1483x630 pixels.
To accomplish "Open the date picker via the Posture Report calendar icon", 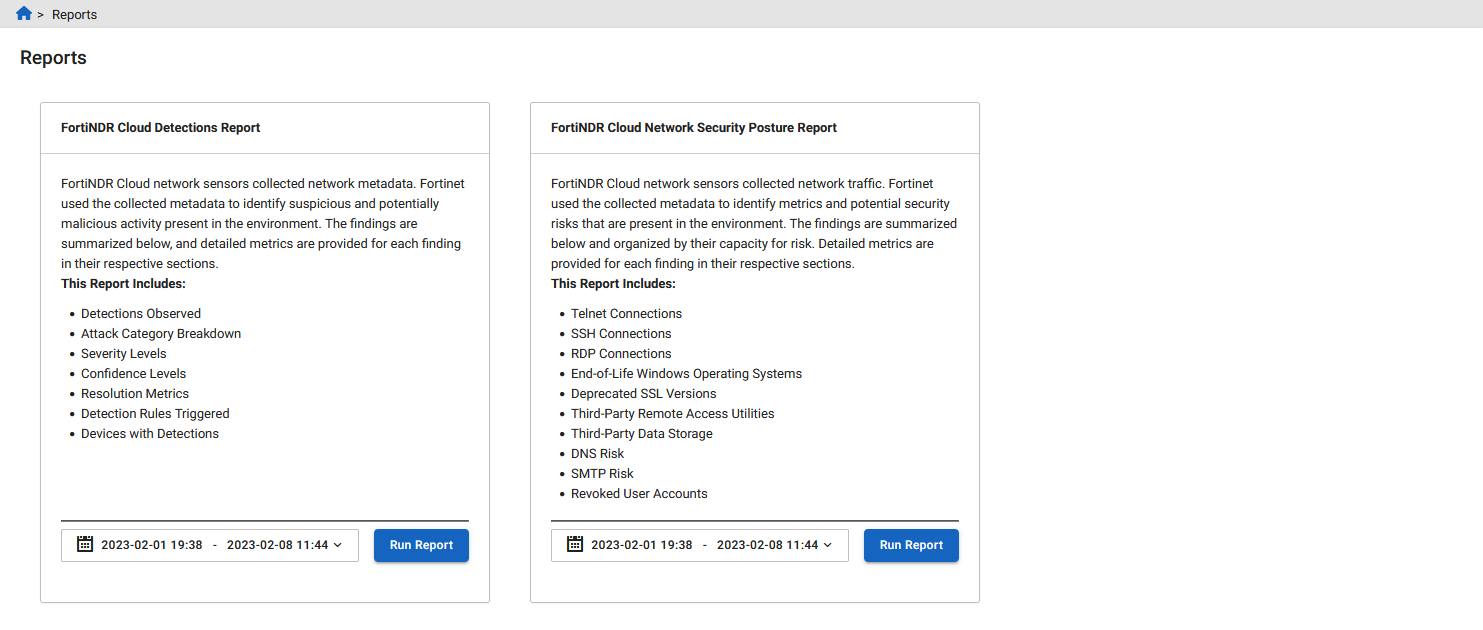I will click(575, 544).
